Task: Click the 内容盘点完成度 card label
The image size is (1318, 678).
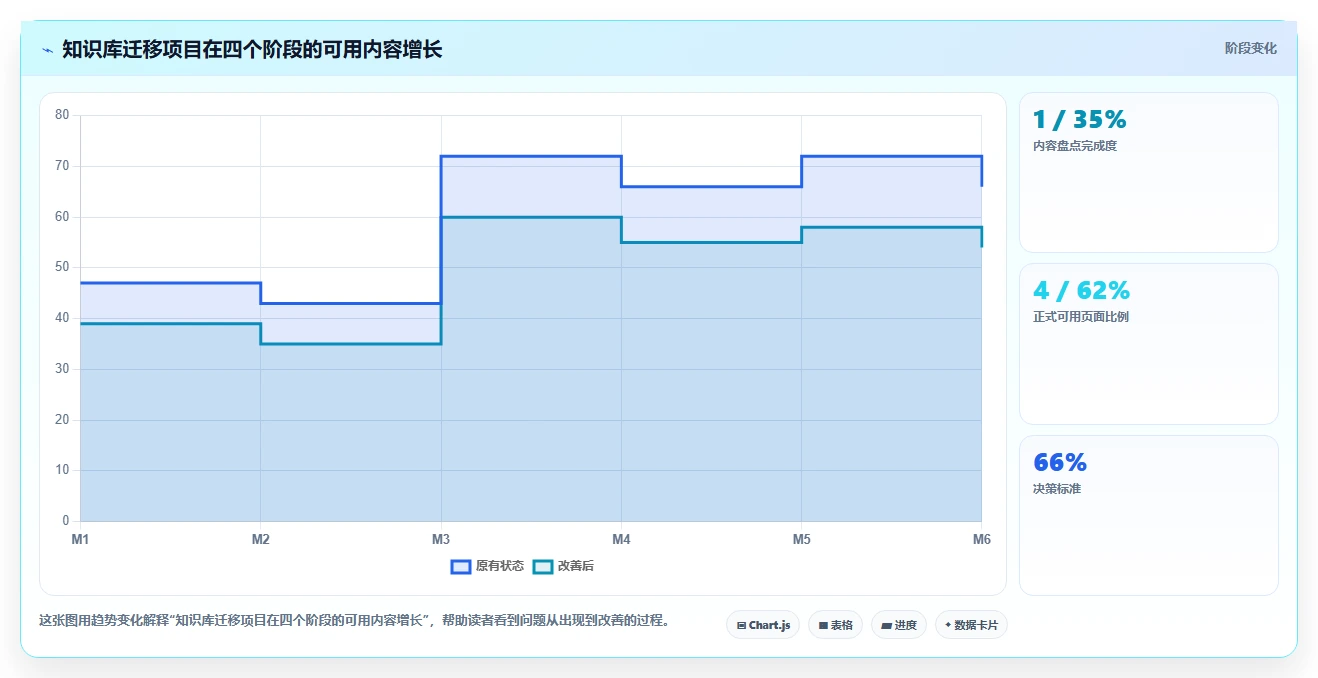Action: point(1075,146)
